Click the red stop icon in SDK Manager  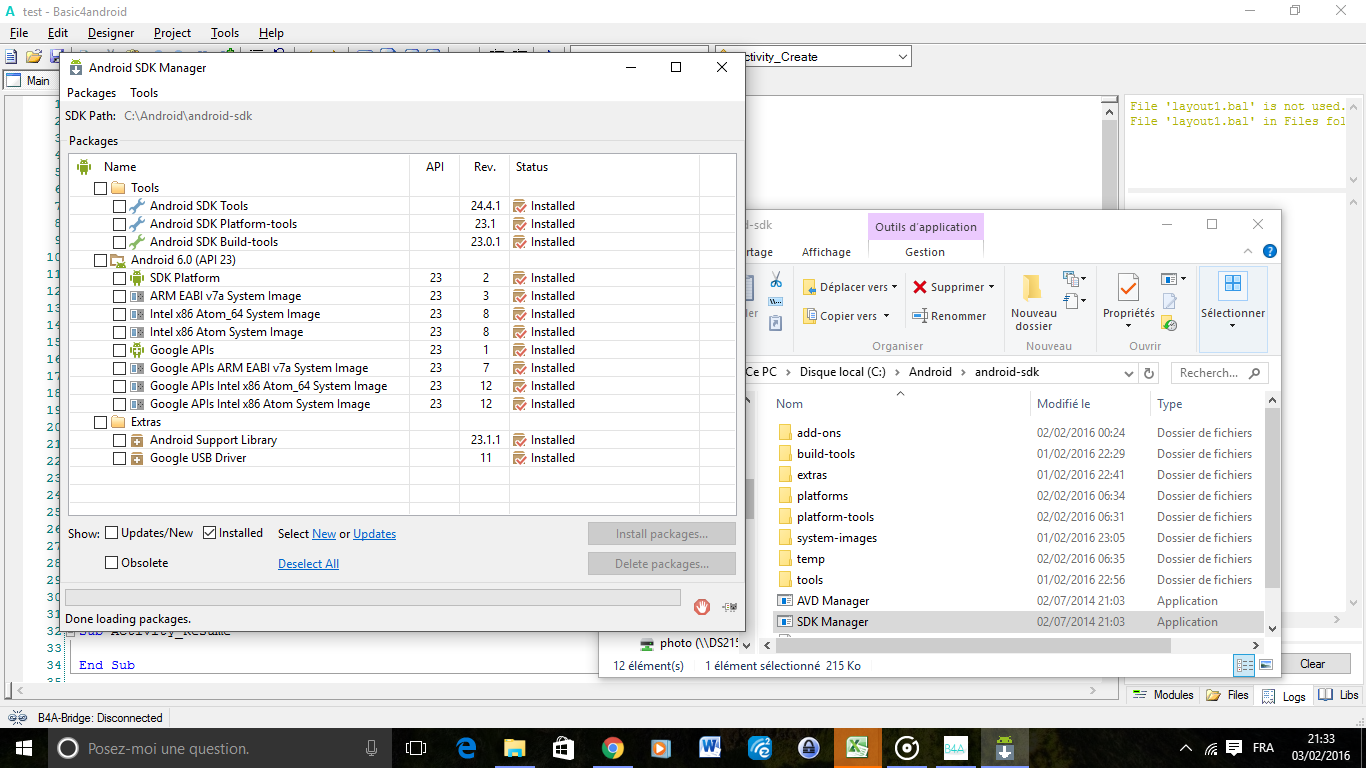click(702, 606)
